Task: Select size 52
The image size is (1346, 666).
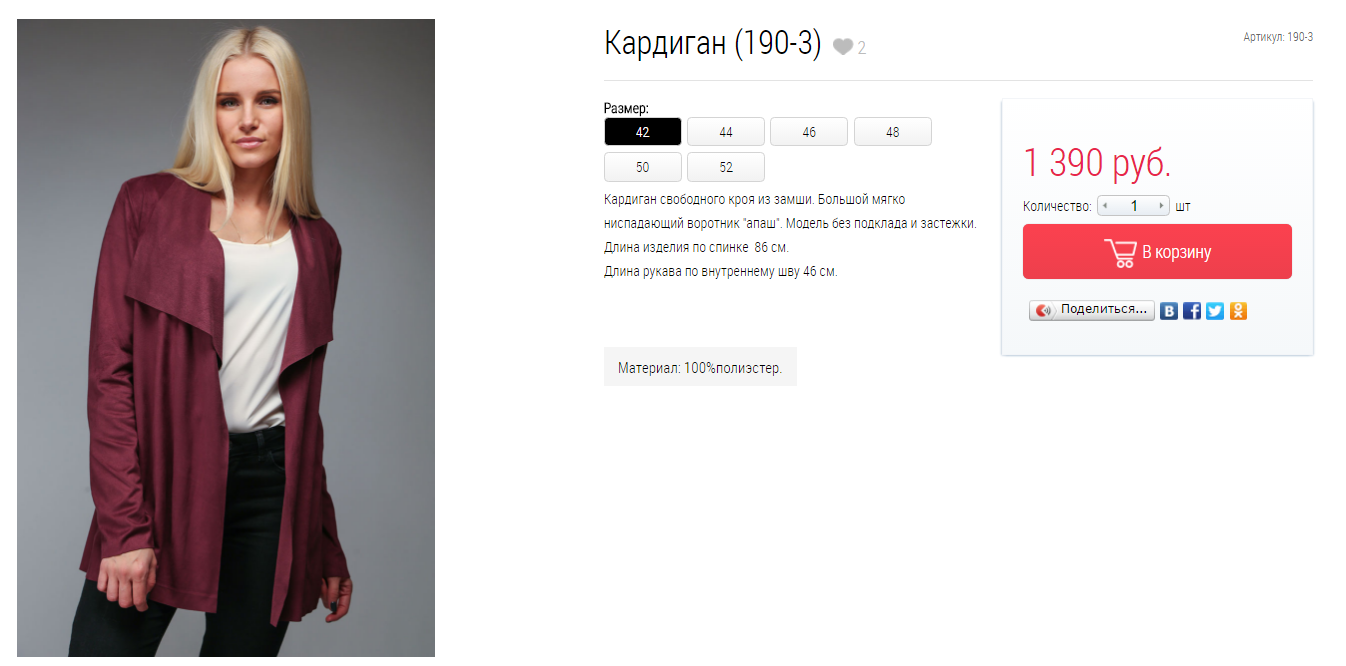Action: click(x=726, y=167)
